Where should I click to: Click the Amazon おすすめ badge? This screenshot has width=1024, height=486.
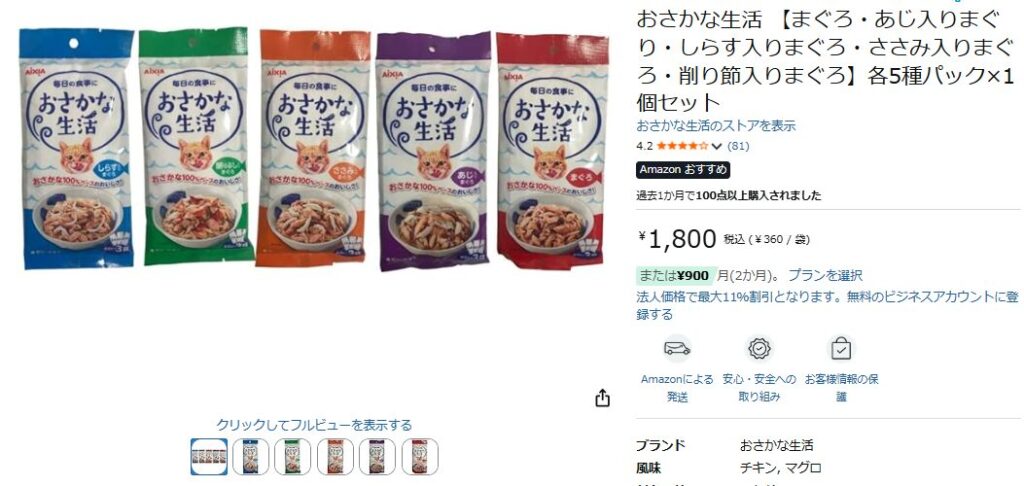coord(683,170)
